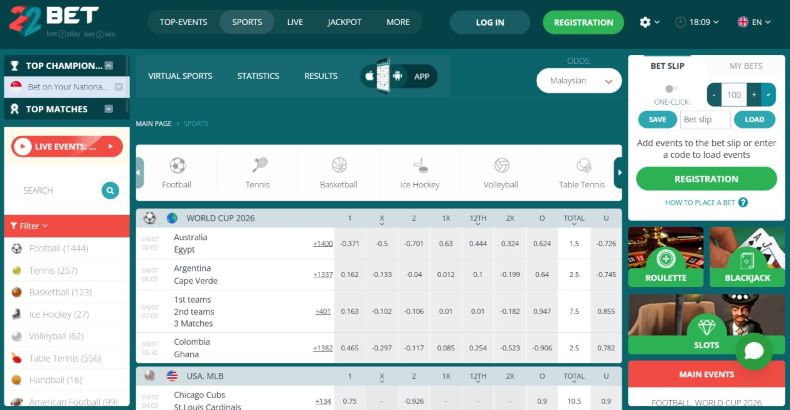This screenshot has height=410, width=790.
Task: Show +1400 more markets for Australia–Egypt
Action: (323, 244)
